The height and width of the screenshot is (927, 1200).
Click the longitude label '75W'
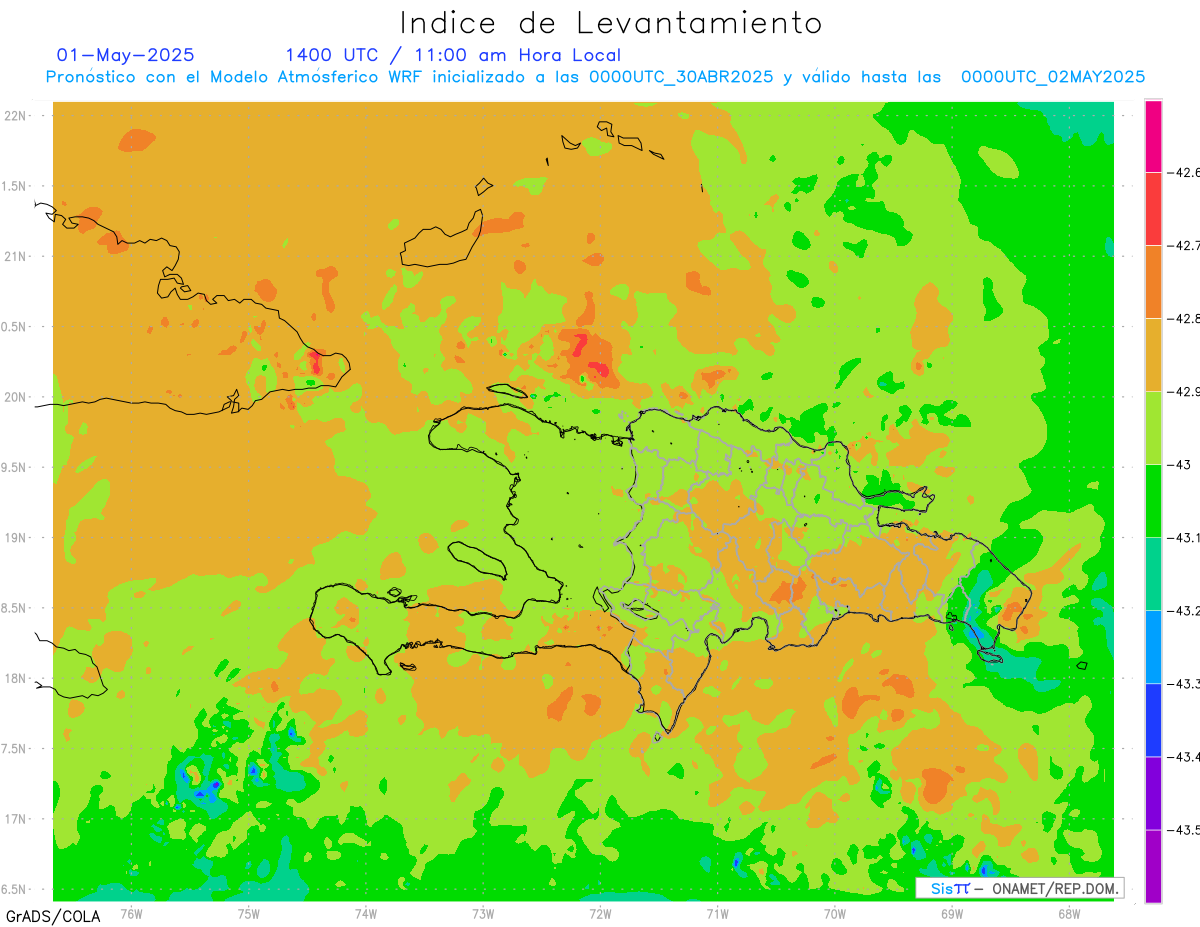pyautogui.click(x=249, y=913)
